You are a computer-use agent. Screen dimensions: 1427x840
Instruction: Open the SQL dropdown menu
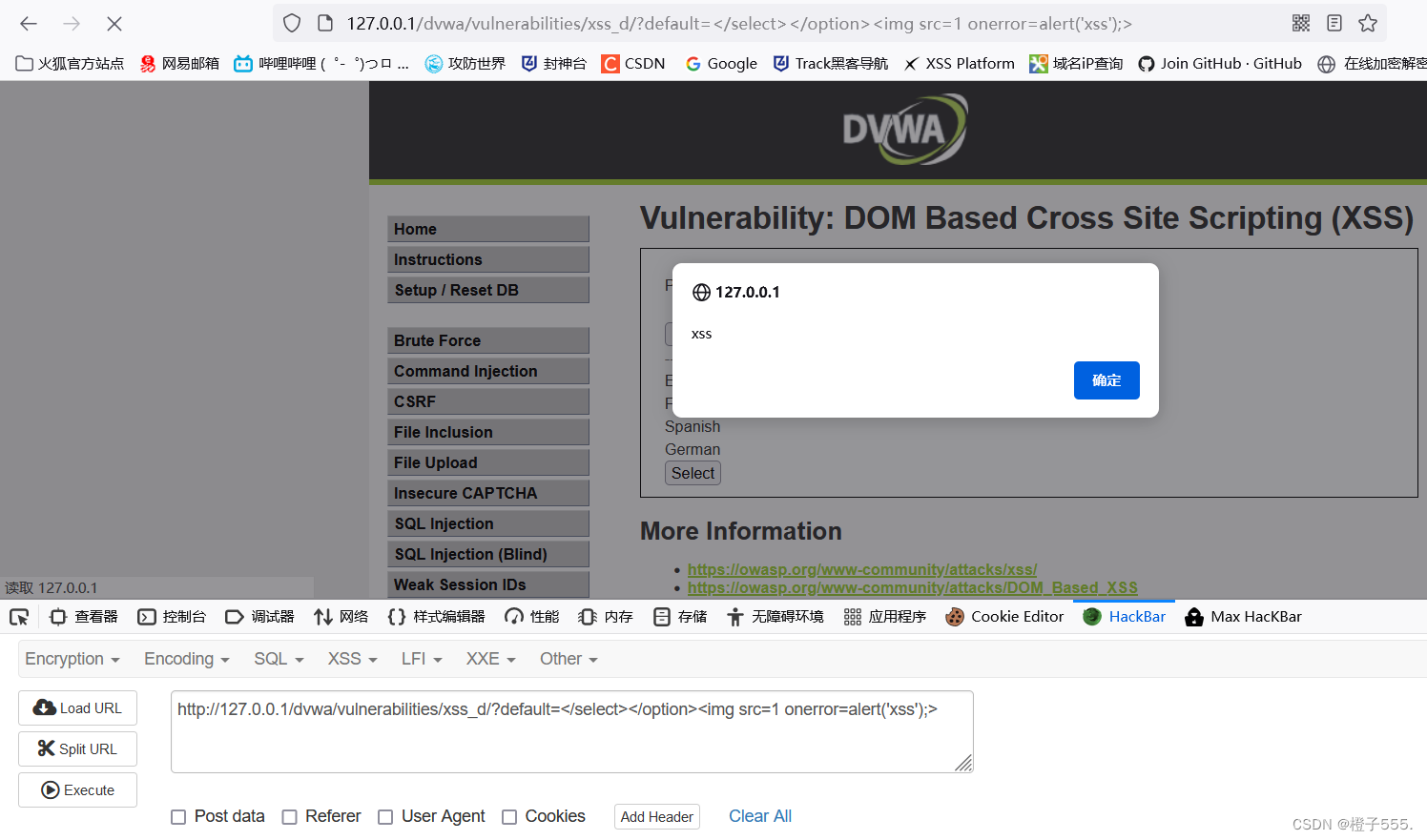(x=279, y=659)
